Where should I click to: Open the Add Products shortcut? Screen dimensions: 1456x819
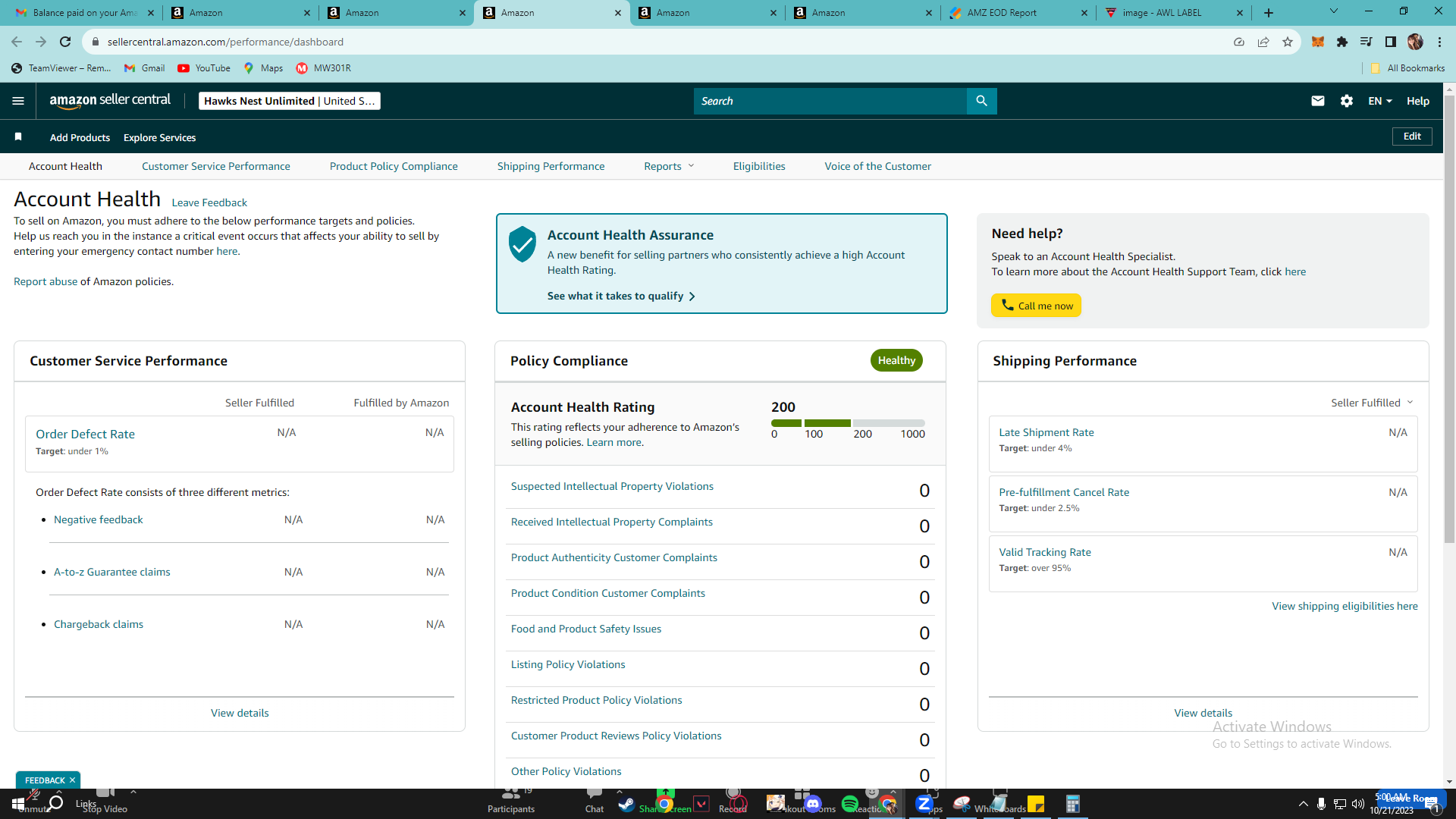tap(80, 137)
